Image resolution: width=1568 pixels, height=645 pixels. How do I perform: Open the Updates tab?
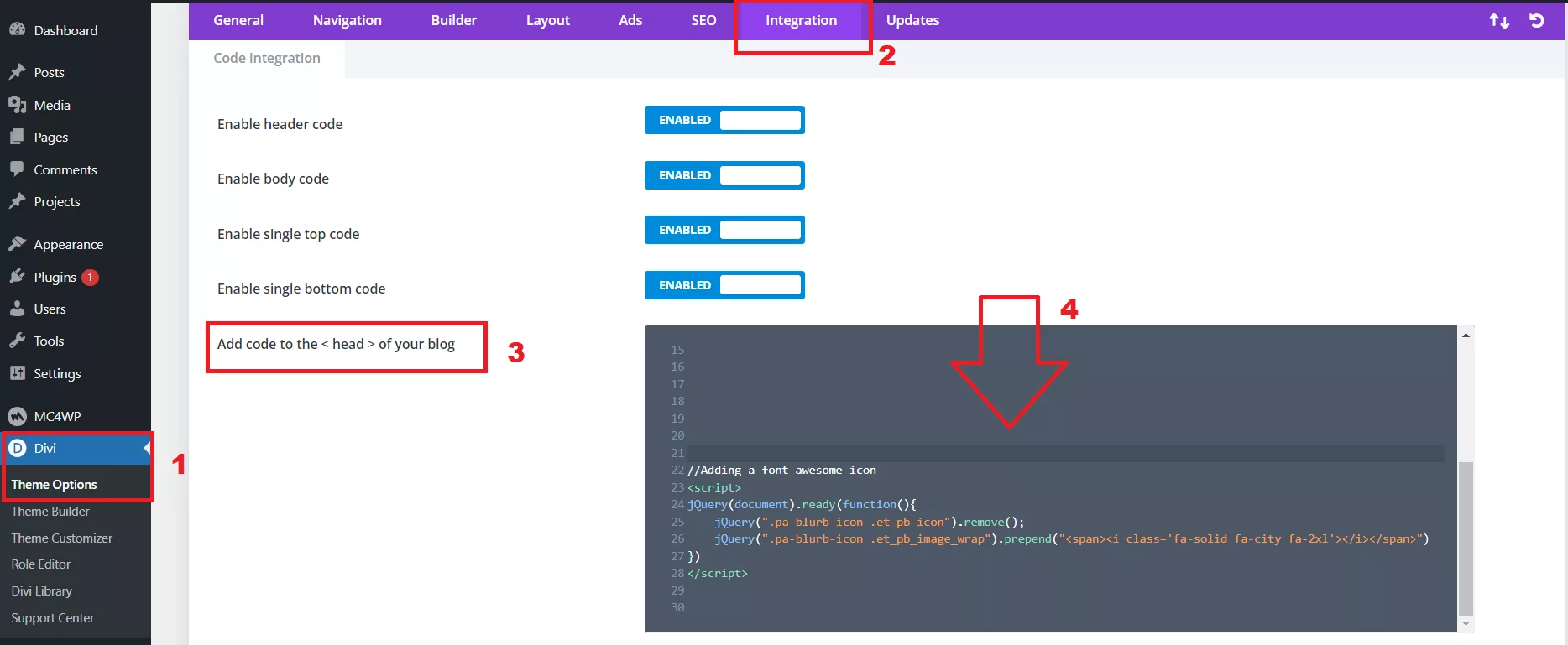[x=913, y=20]
